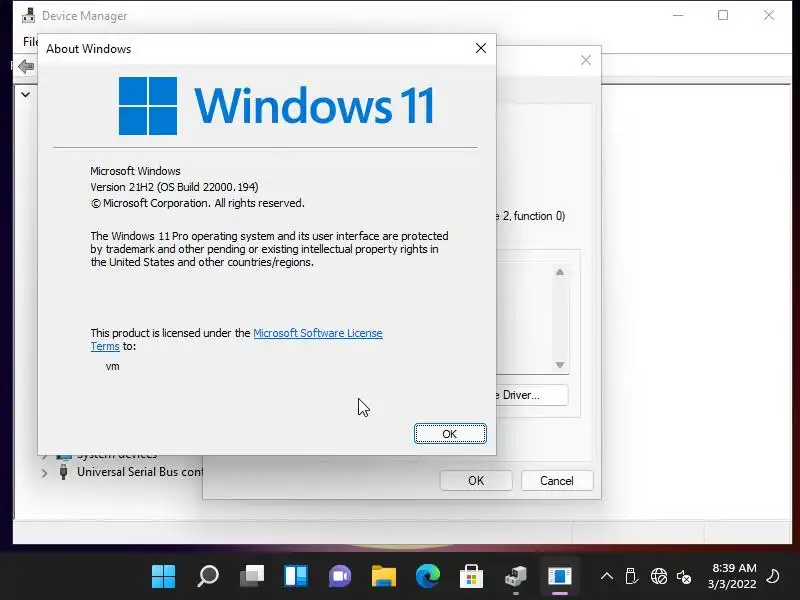Screen dimensions: 800x600
Task: Click the USB safely remove tray icon
Action: coord(631,577)
